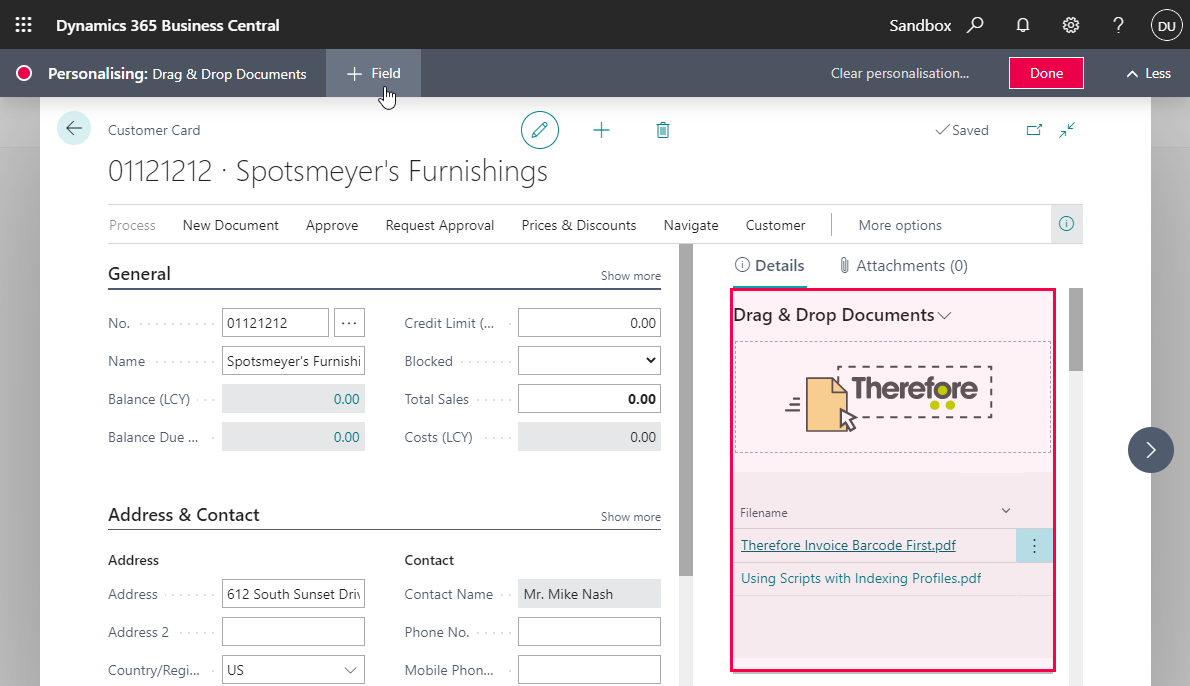Toggle the FactBox information pane icon
The image size is (1190, 686).
1066,224
